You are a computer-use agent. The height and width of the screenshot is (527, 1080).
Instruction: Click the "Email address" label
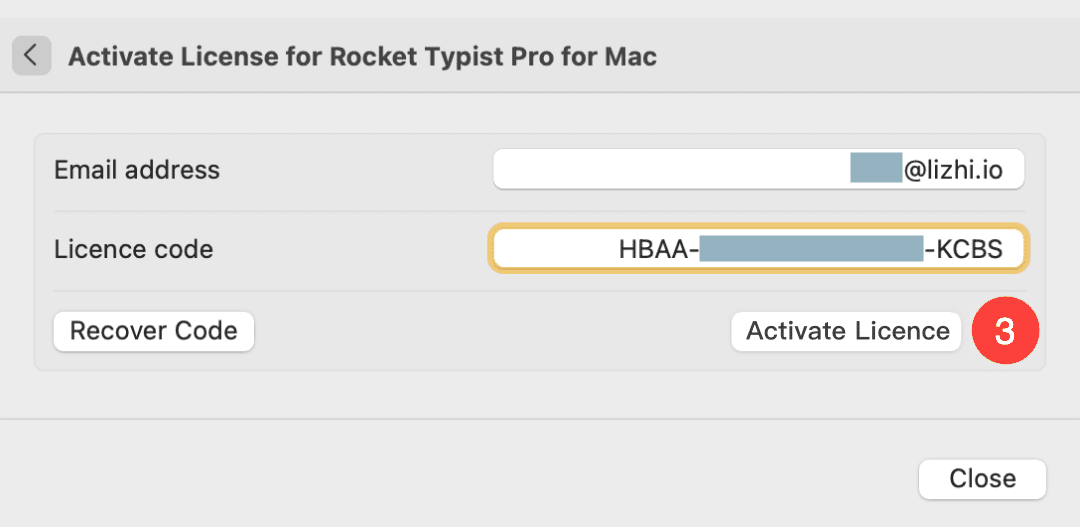coord(137,170)
